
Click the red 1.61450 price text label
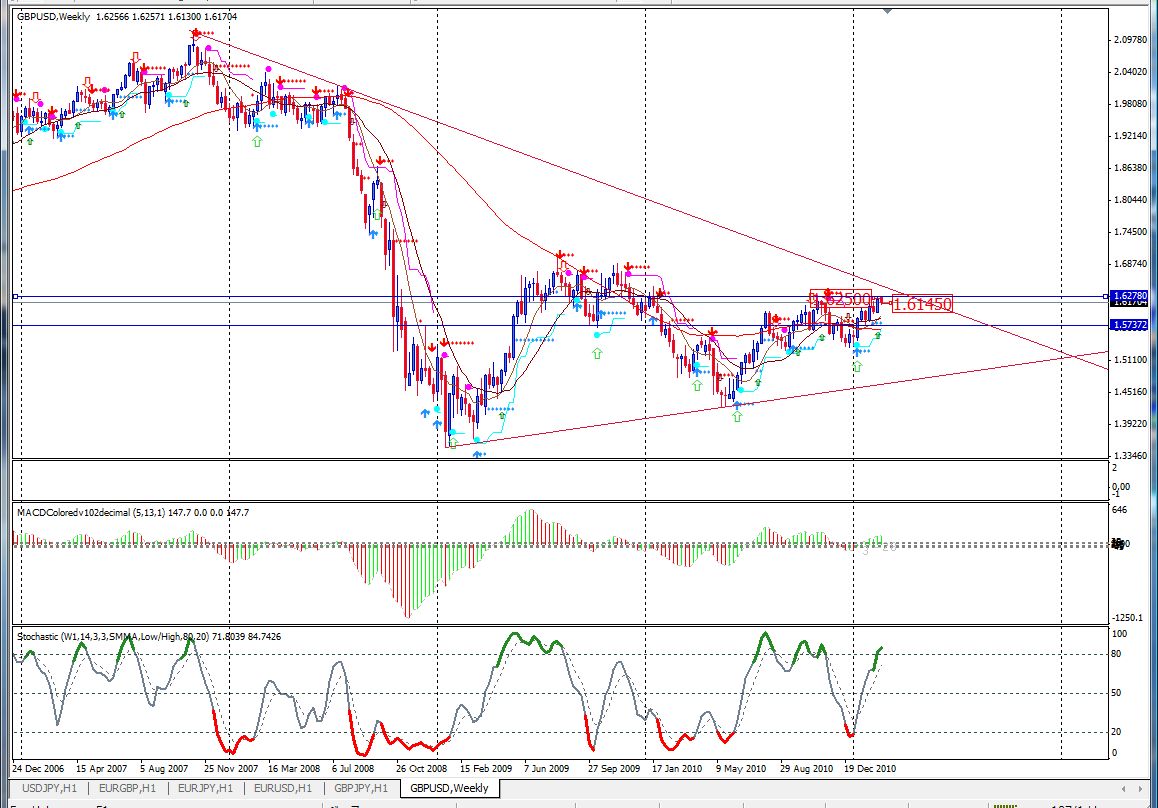922,304
